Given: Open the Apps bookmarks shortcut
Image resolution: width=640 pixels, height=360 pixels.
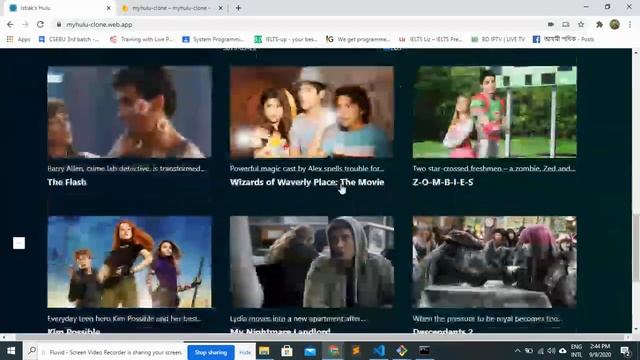Looking at the screenshot, I should tap(18, 39).
